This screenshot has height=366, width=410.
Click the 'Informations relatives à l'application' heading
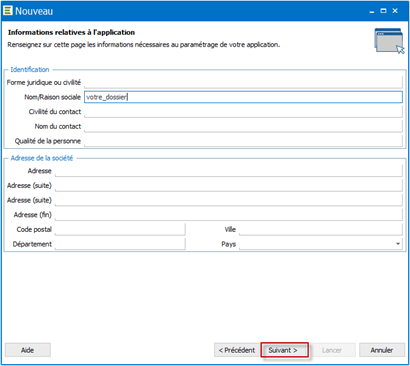tap(71, 32)
